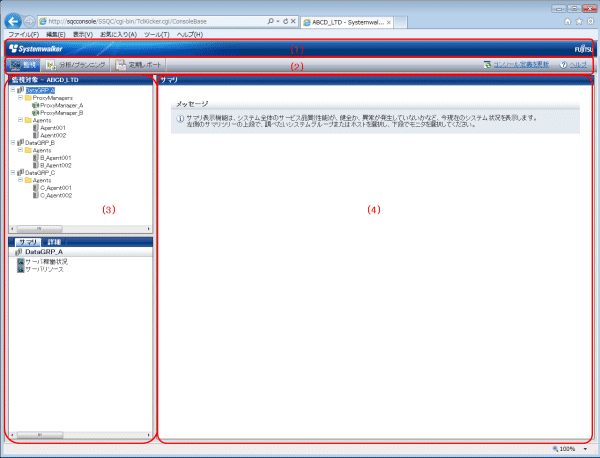Click the Agent002 host icon
This screenshot has height=458, width=600.
click(36, 135)
